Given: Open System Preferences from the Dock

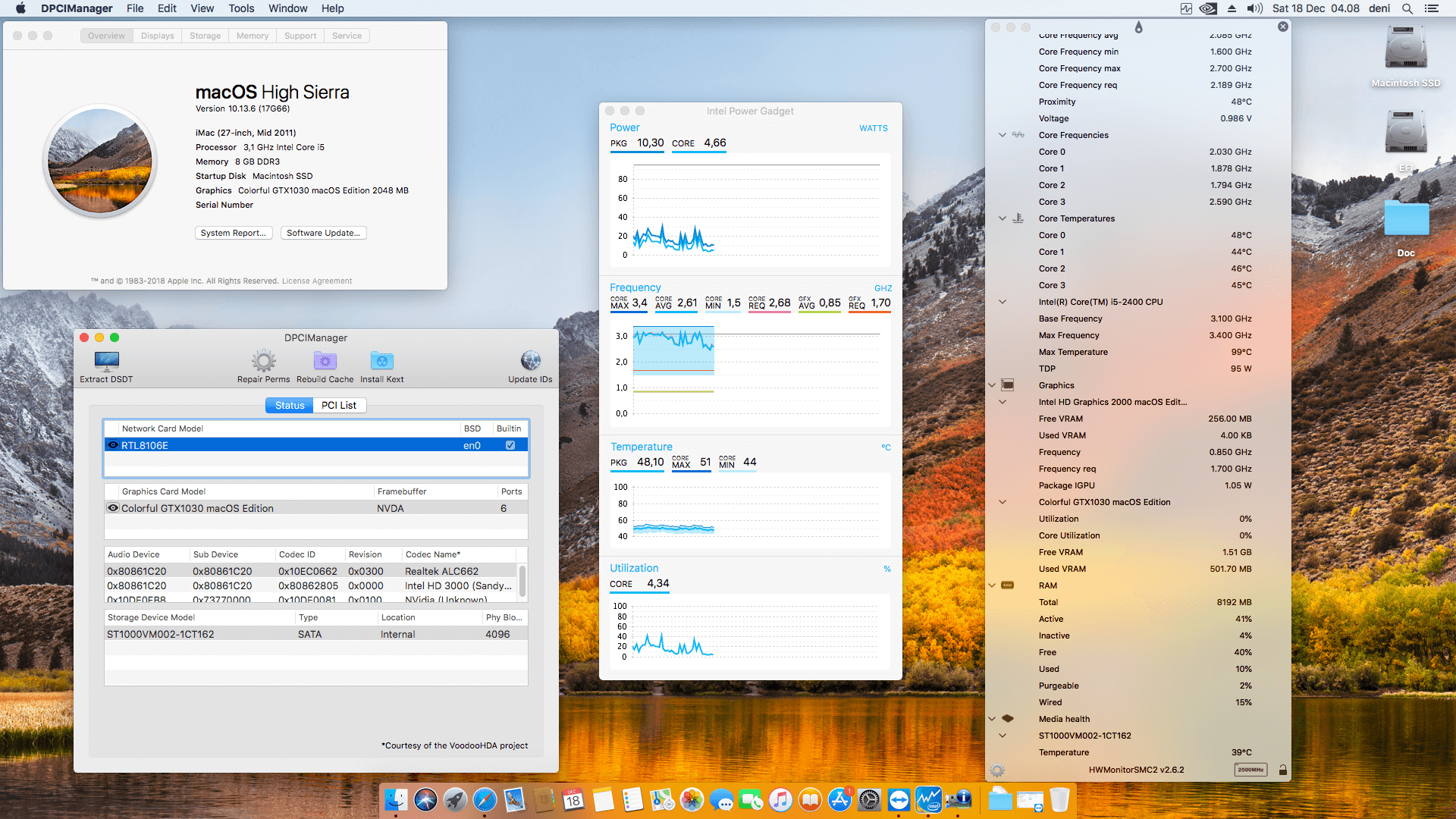Looking at the screenshot, I should click(x=869, y=799).
